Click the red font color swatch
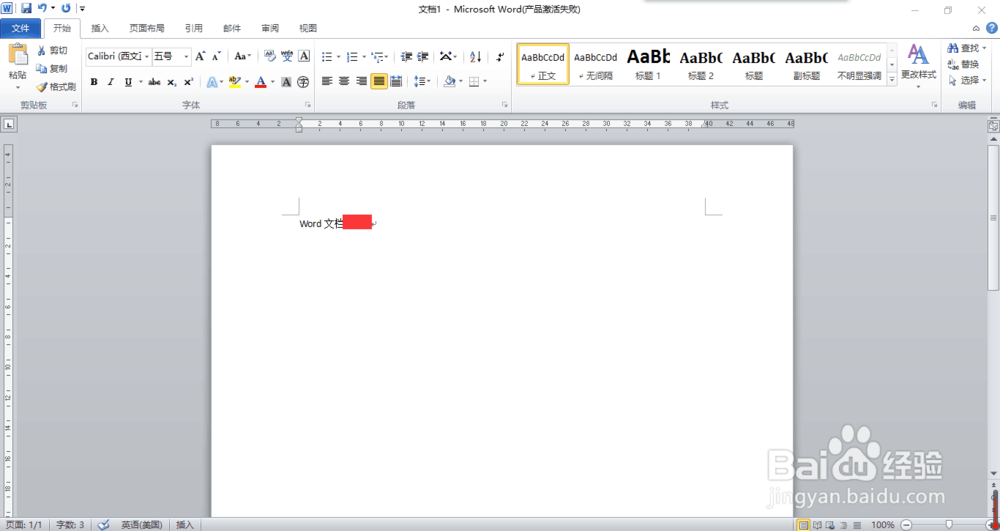Image resolution: width=1000 pixels, height=531 pixels. tap(260, 82)
